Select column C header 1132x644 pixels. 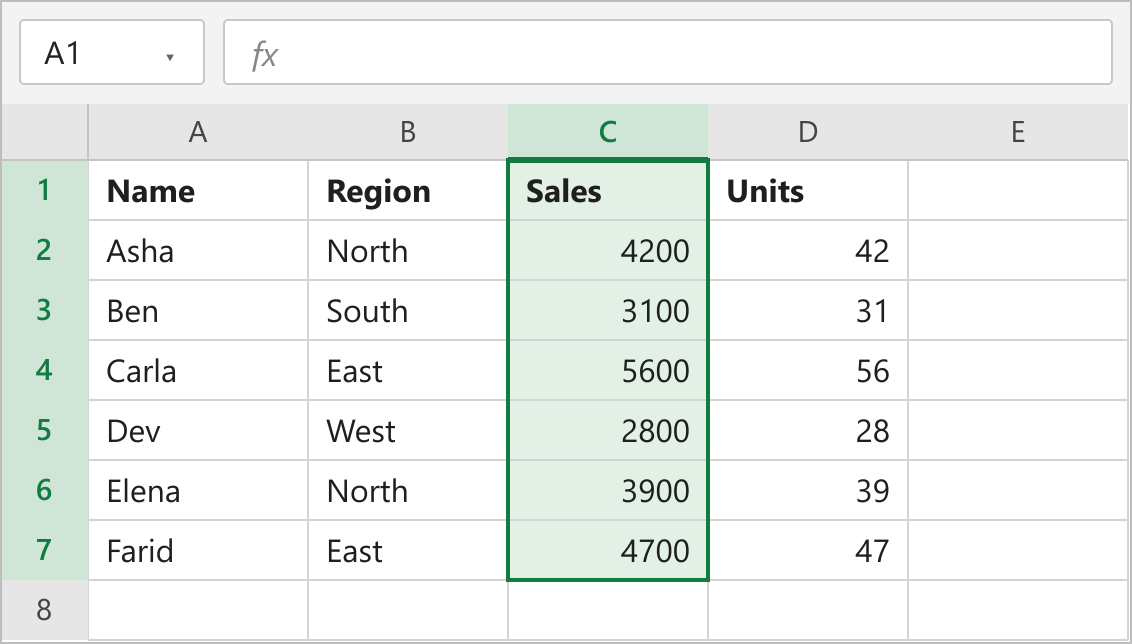tap(608, 131)
